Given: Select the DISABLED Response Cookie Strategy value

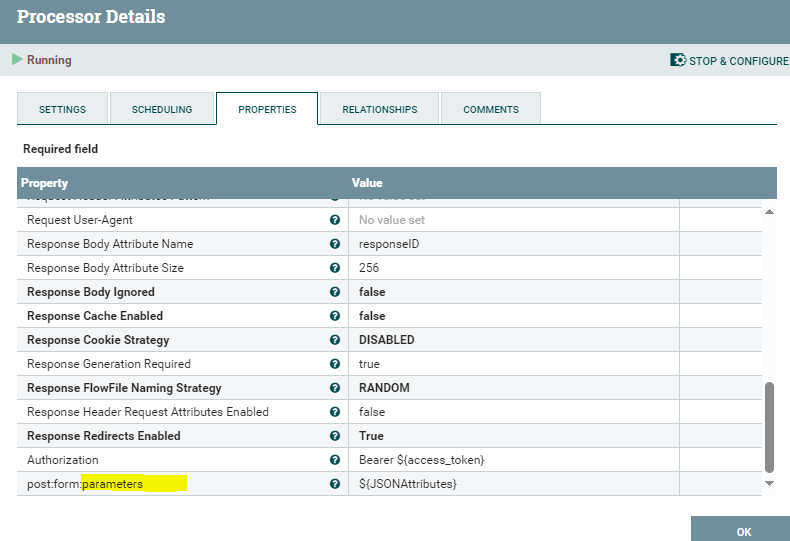Looking at the screenshot, I should [386, 340].
